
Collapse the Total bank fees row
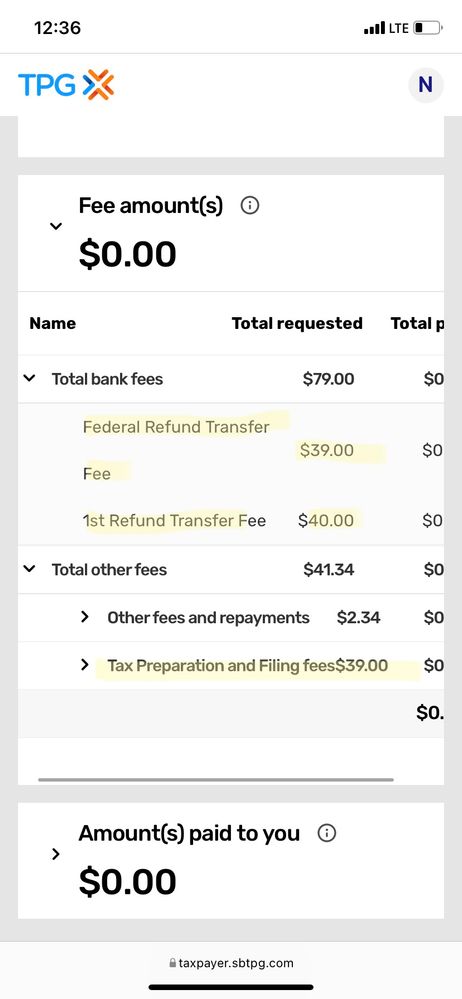tap(29, 378)
